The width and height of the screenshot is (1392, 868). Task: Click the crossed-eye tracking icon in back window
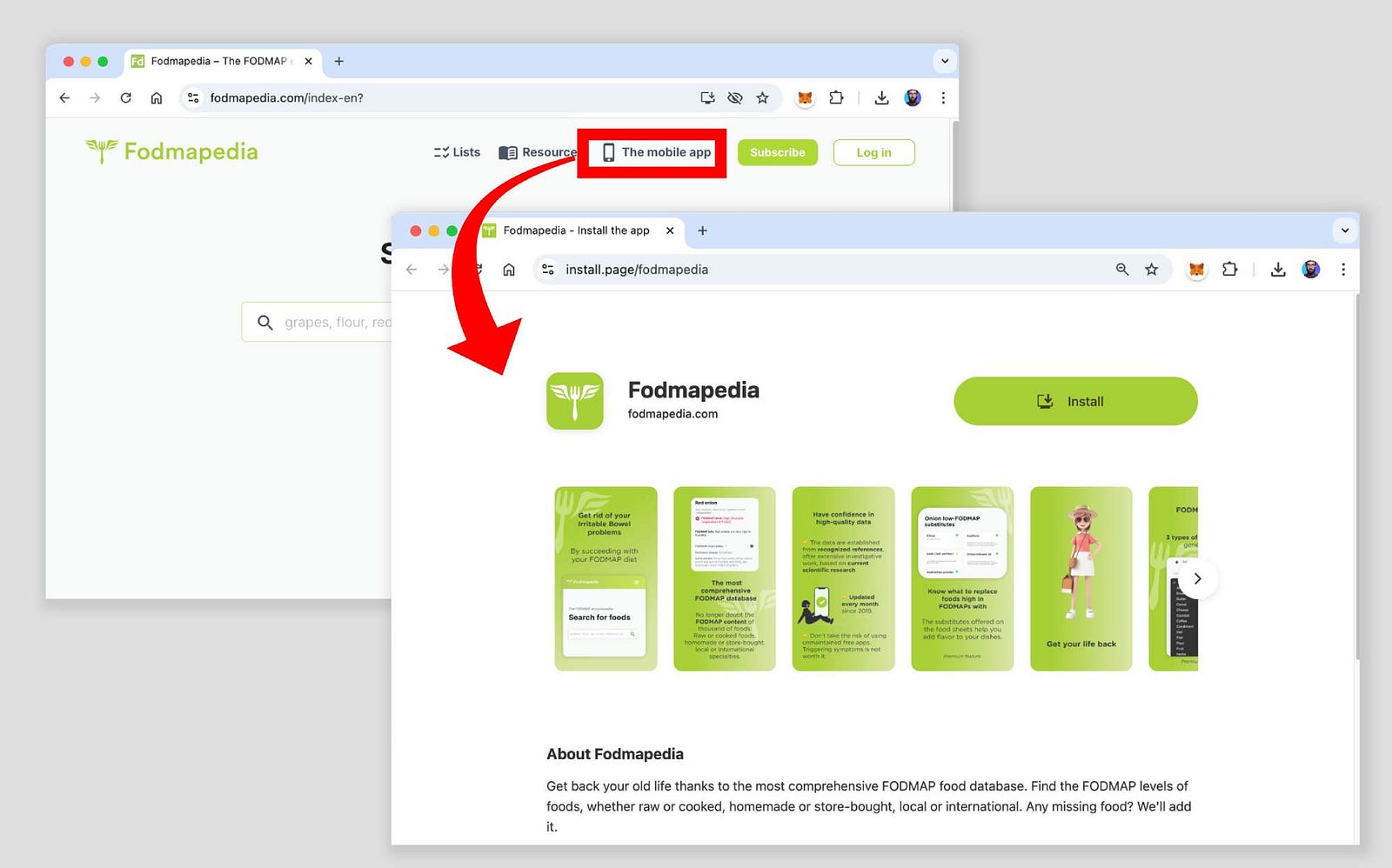(735, 98)
